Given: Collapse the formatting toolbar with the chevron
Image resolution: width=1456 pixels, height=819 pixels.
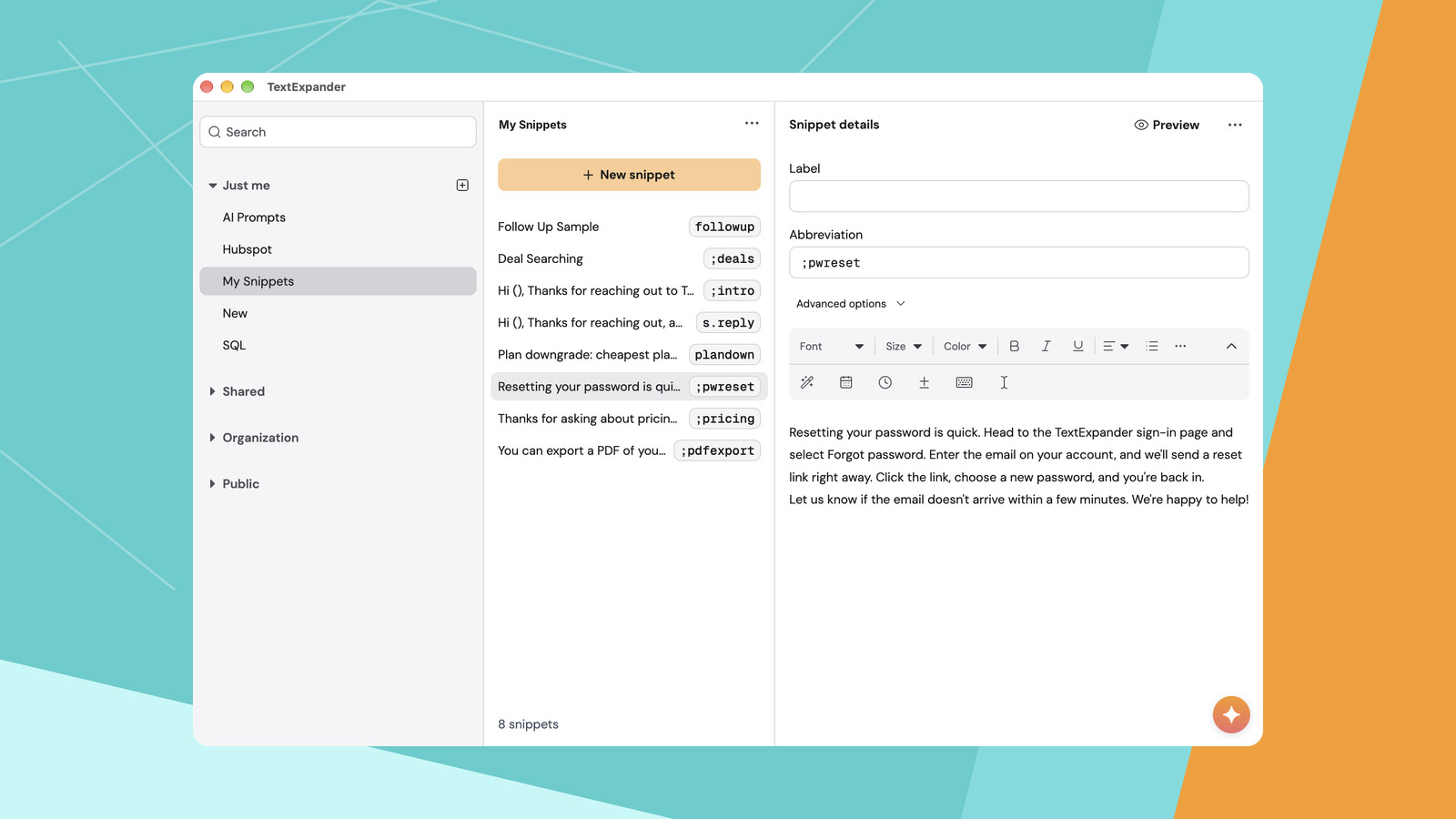Looking at the screenshot, I should point(1231,346).
